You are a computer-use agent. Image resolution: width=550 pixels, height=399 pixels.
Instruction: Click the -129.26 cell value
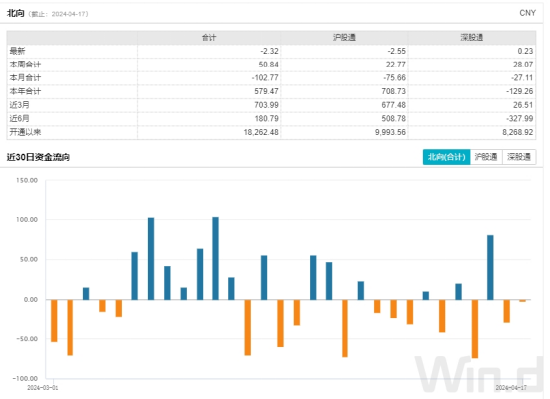click(519, 91)
